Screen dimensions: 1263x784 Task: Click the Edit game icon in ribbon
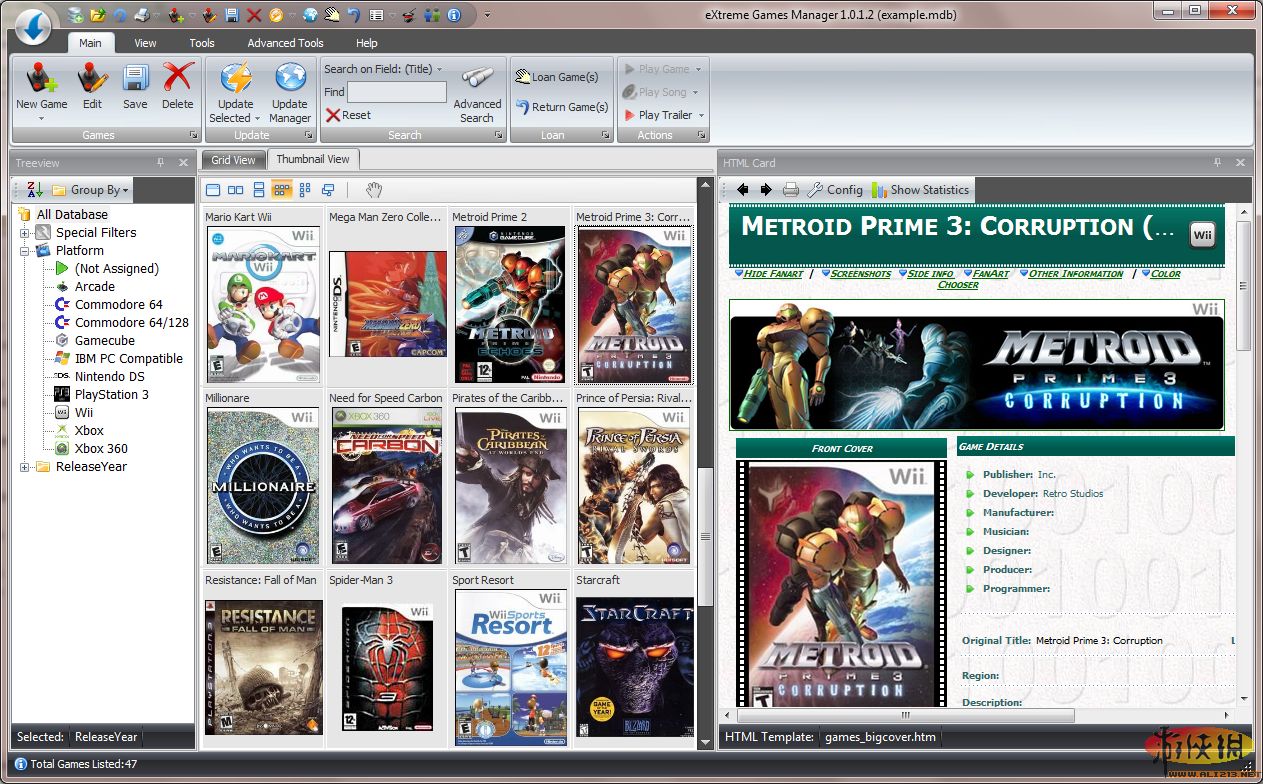point(93,79)
